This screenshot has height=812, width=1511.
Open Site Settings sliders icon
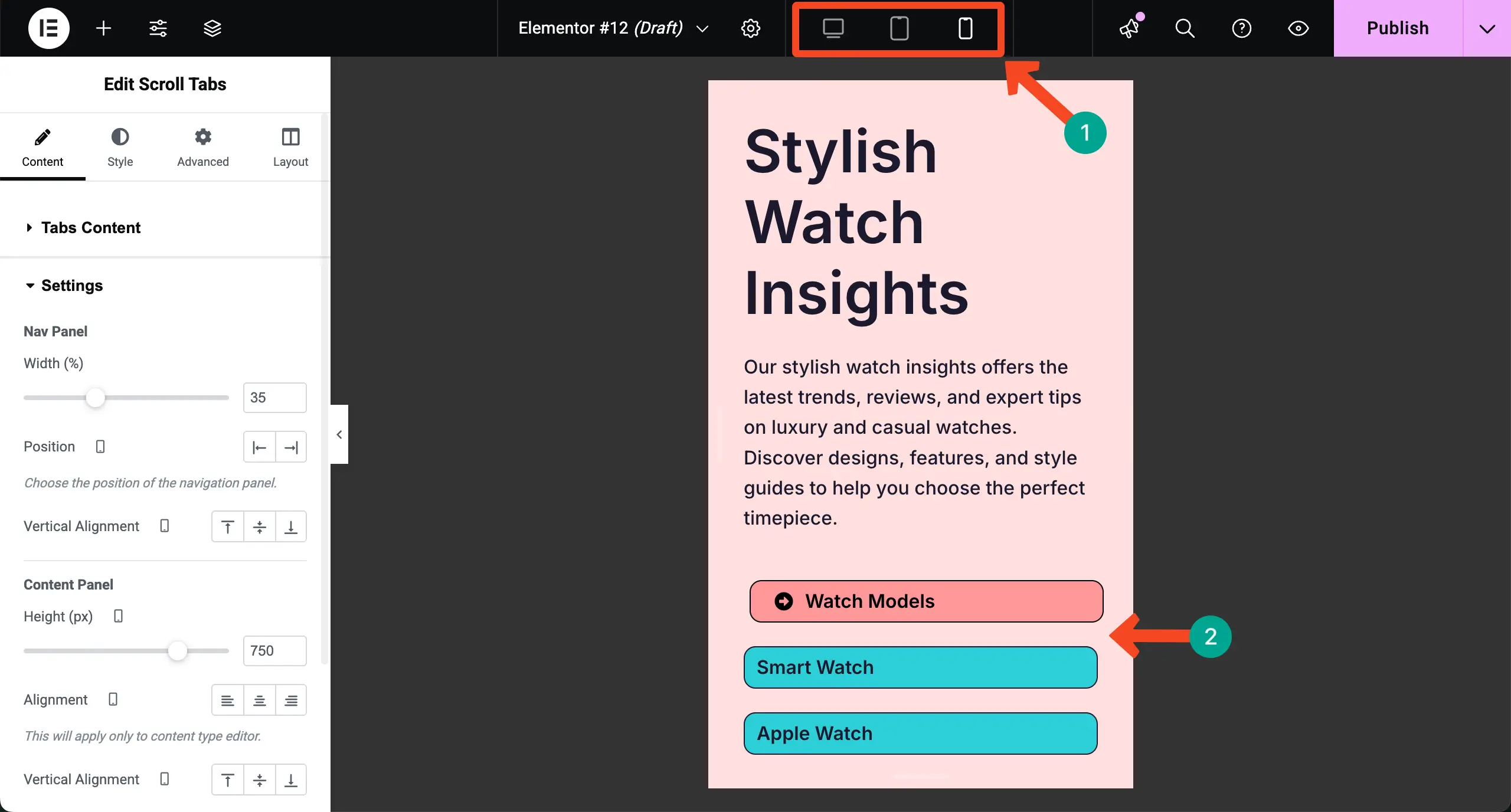pyautogui.click(x=158, y=28)
